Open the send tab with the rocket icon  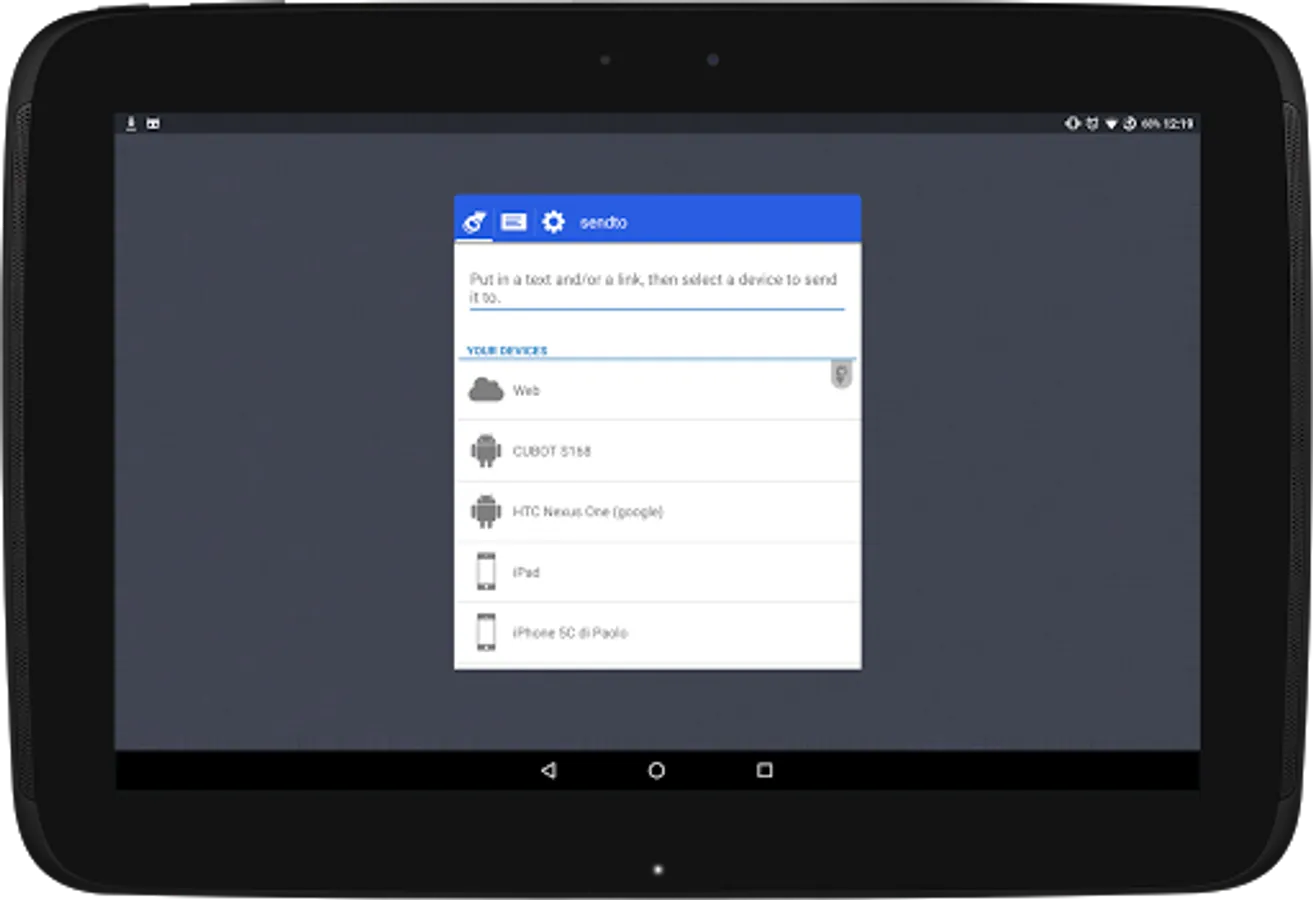[x=475, y=222]
